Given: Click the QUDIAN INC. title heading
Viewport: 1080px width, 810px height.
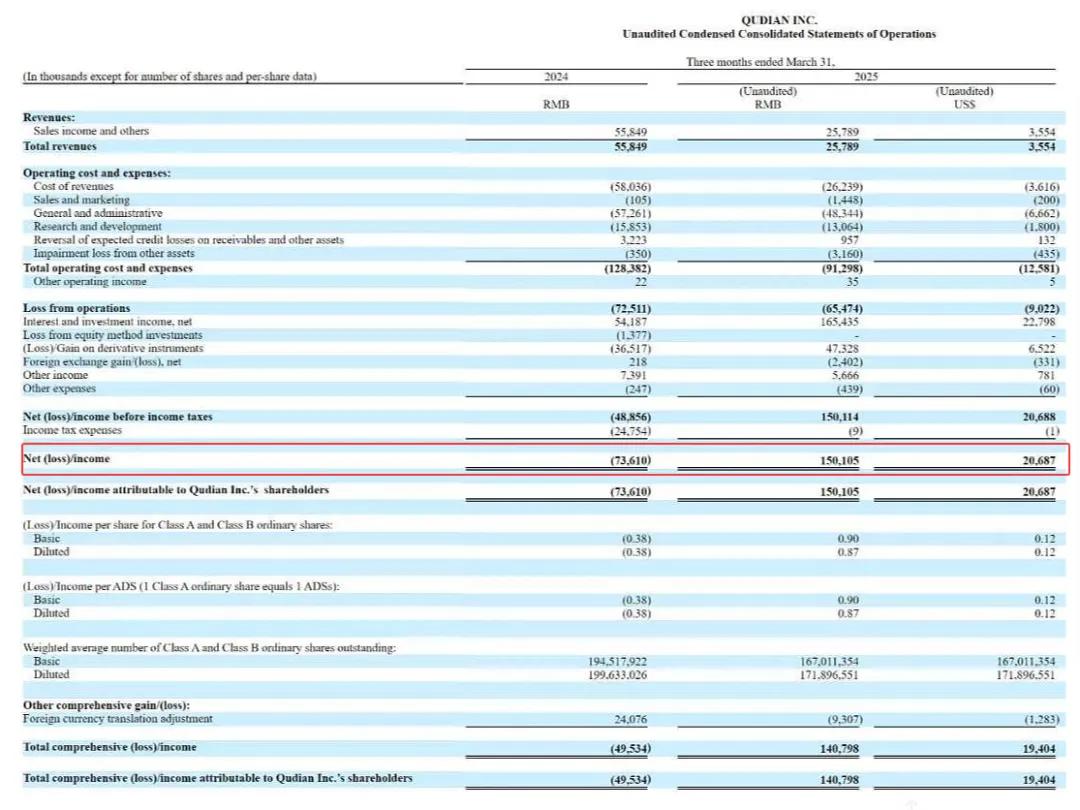Looking at the screenshot, I should [779, 20].
